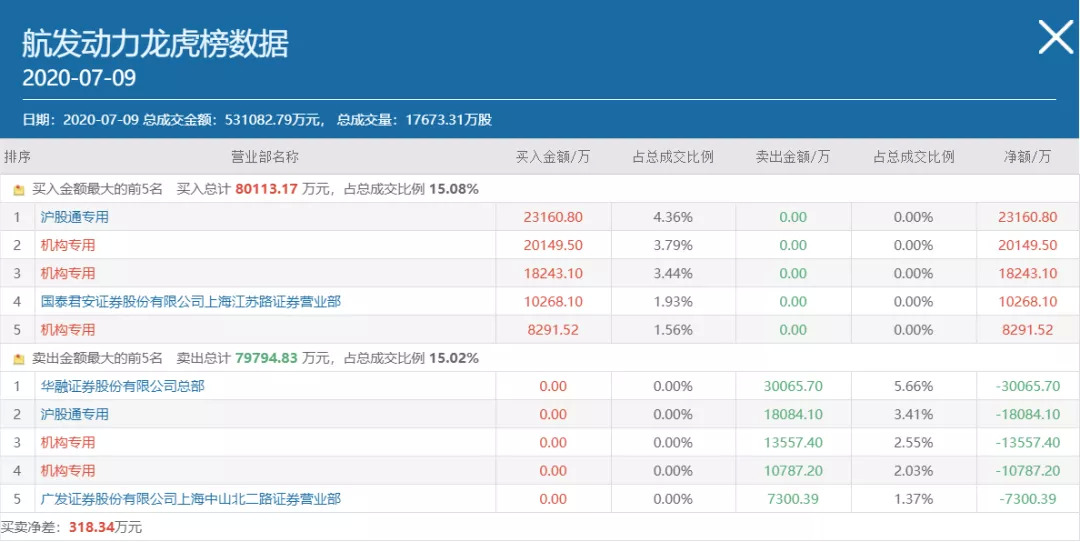Click the 排序 column header
This screenshot has width=1080, height=542.
pyautogui.click(x=18, y=157)
